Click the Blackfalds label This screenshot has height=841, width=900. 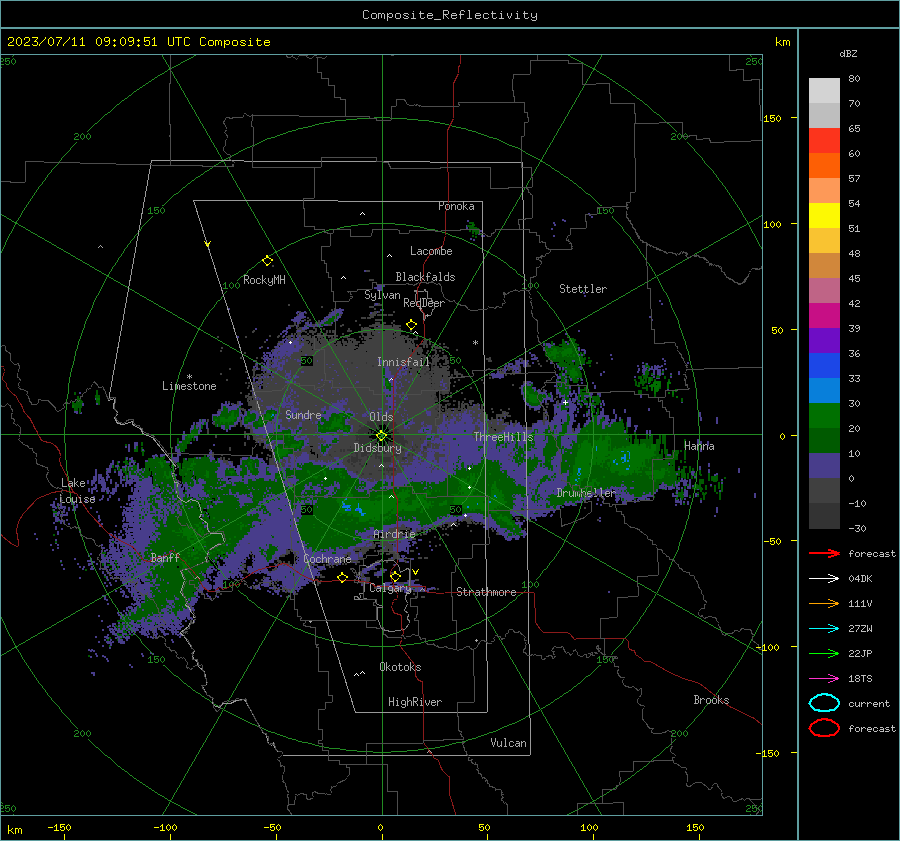tap(425, 277)
